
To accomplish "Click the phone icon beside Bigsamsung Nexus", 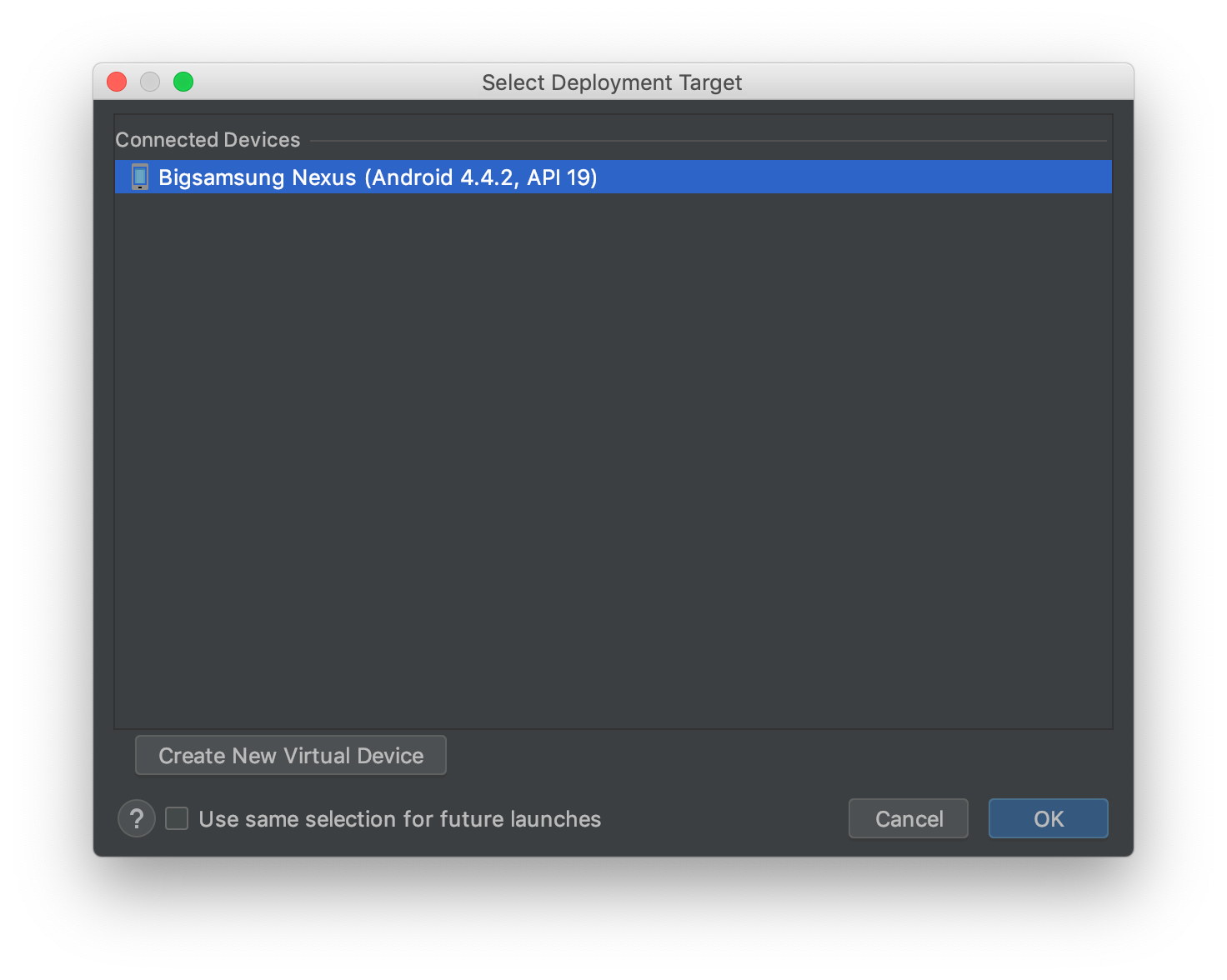I will pyautogui.click(x=140, y=177).
